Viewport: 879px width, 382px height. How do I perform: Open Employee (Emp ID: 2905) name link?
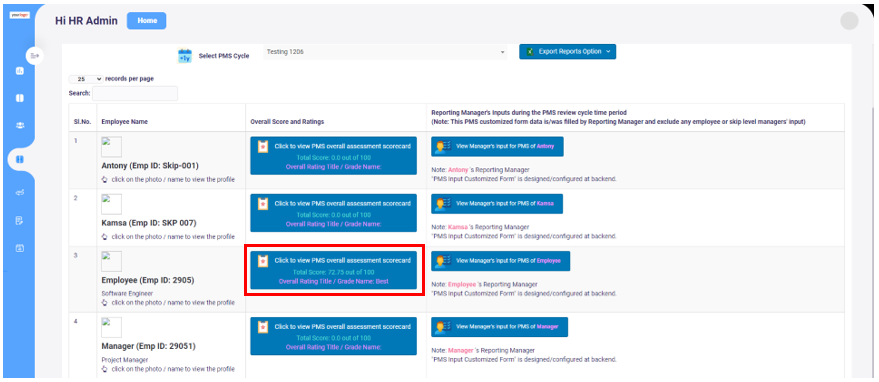pos(148,280)
